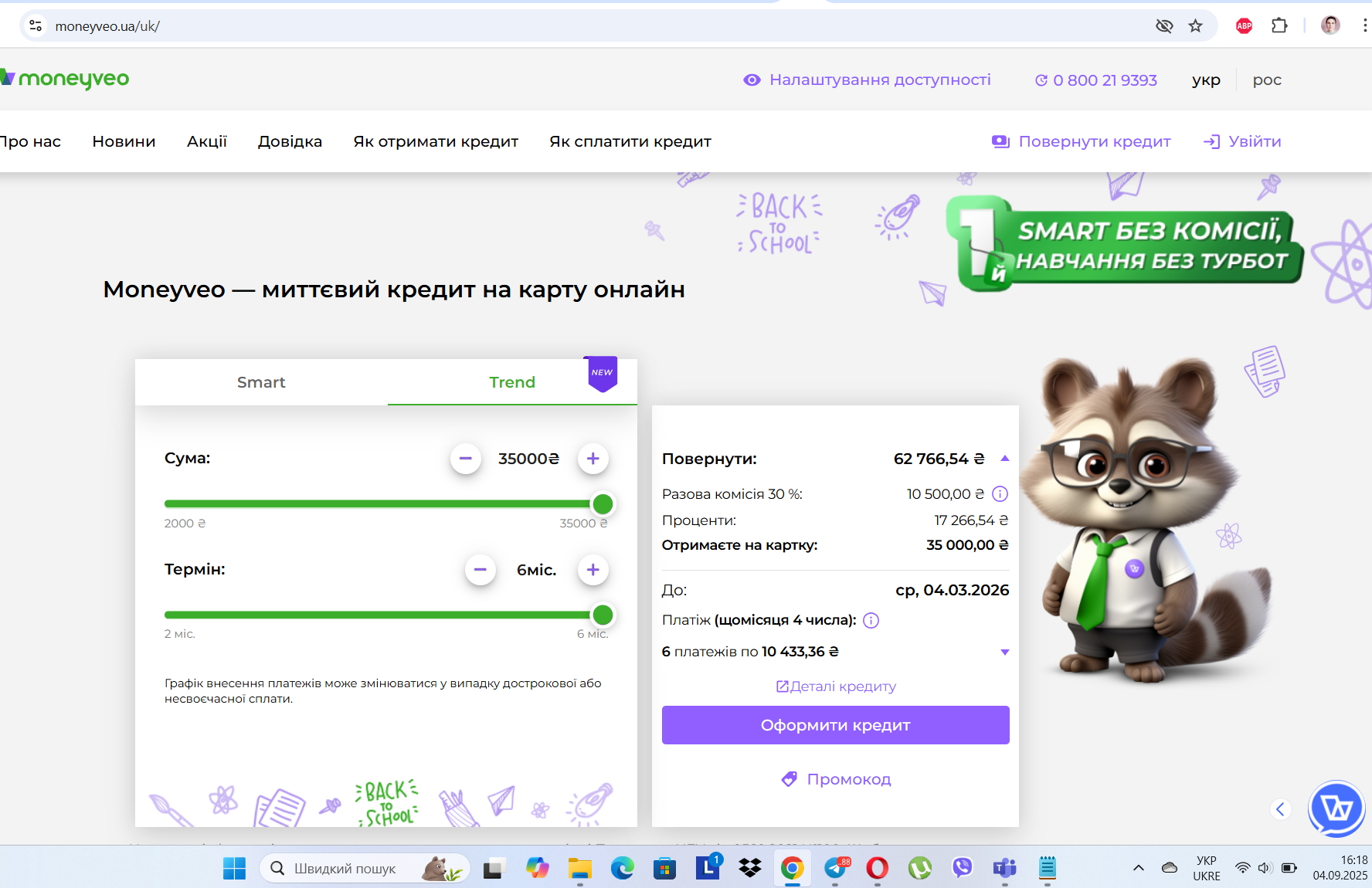Image resolution: width=1372 pixels, height=888 pixels.
Task: Open Microsoft Edge from the taskbar
Action: click(x=622, y=869)
